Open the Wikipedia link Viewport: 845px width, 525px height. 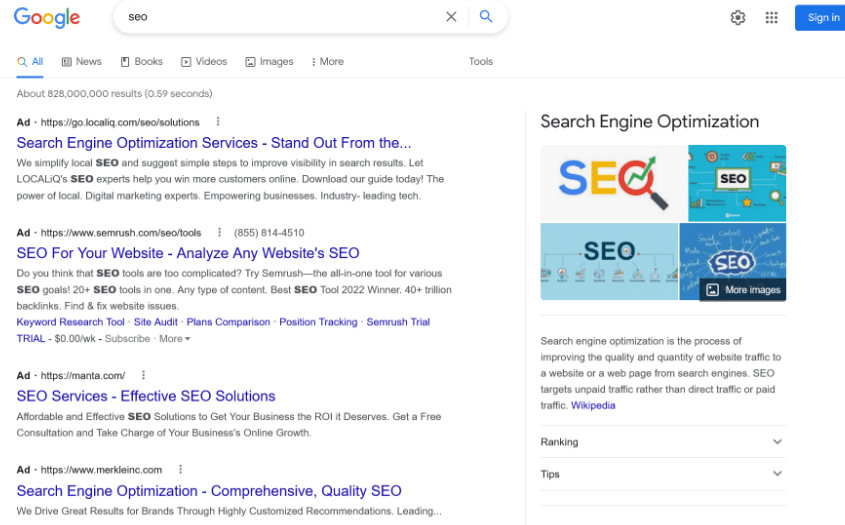coord(593,406)
